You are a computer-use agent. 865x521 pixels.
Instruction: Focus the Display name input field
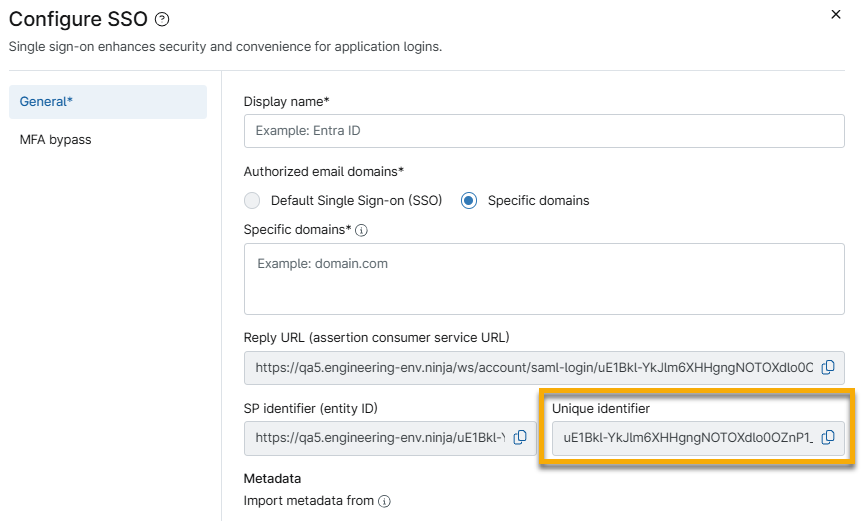[544, 131]
